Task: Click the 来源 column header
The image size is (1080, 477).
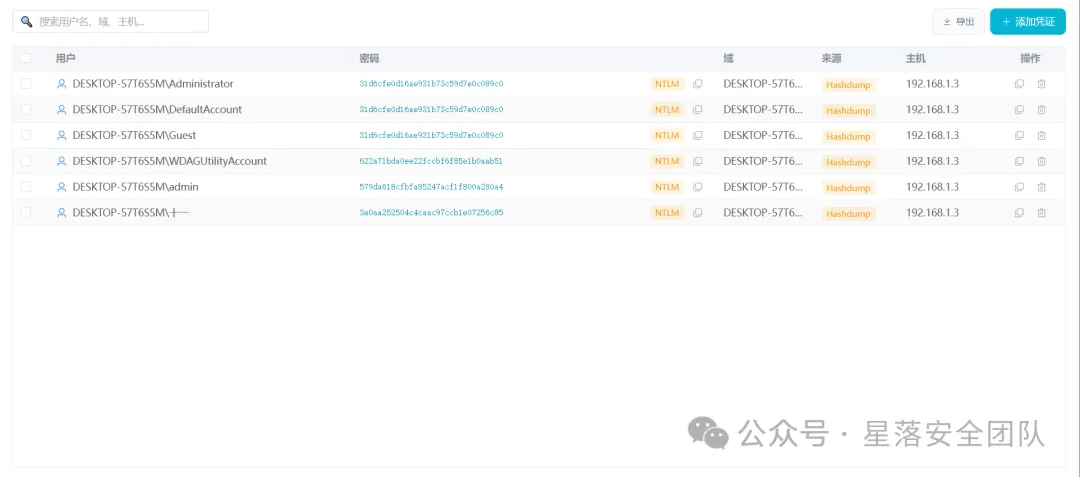Action: tap(831, 59)
